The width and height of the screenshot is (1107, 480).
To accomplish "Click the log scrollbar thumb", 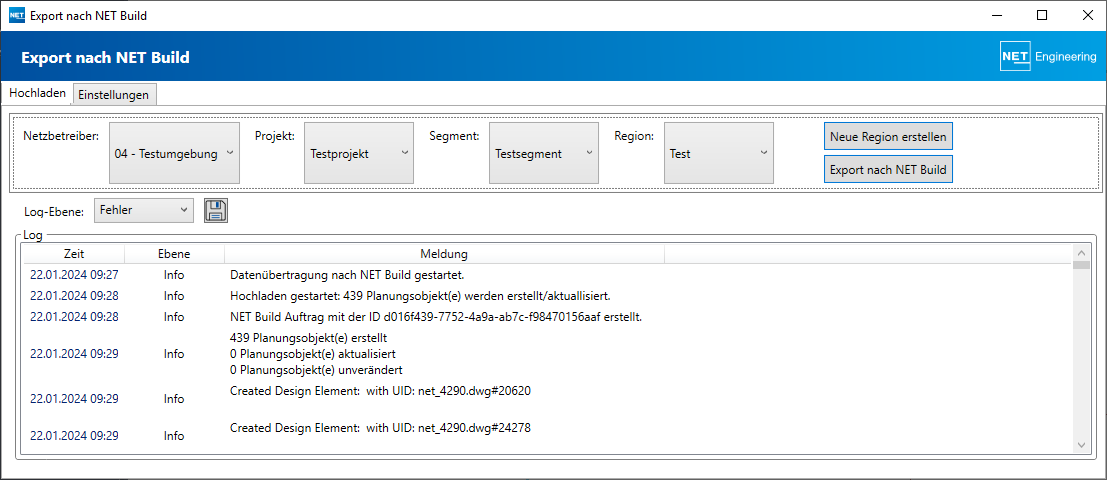I will [1081, 265].
